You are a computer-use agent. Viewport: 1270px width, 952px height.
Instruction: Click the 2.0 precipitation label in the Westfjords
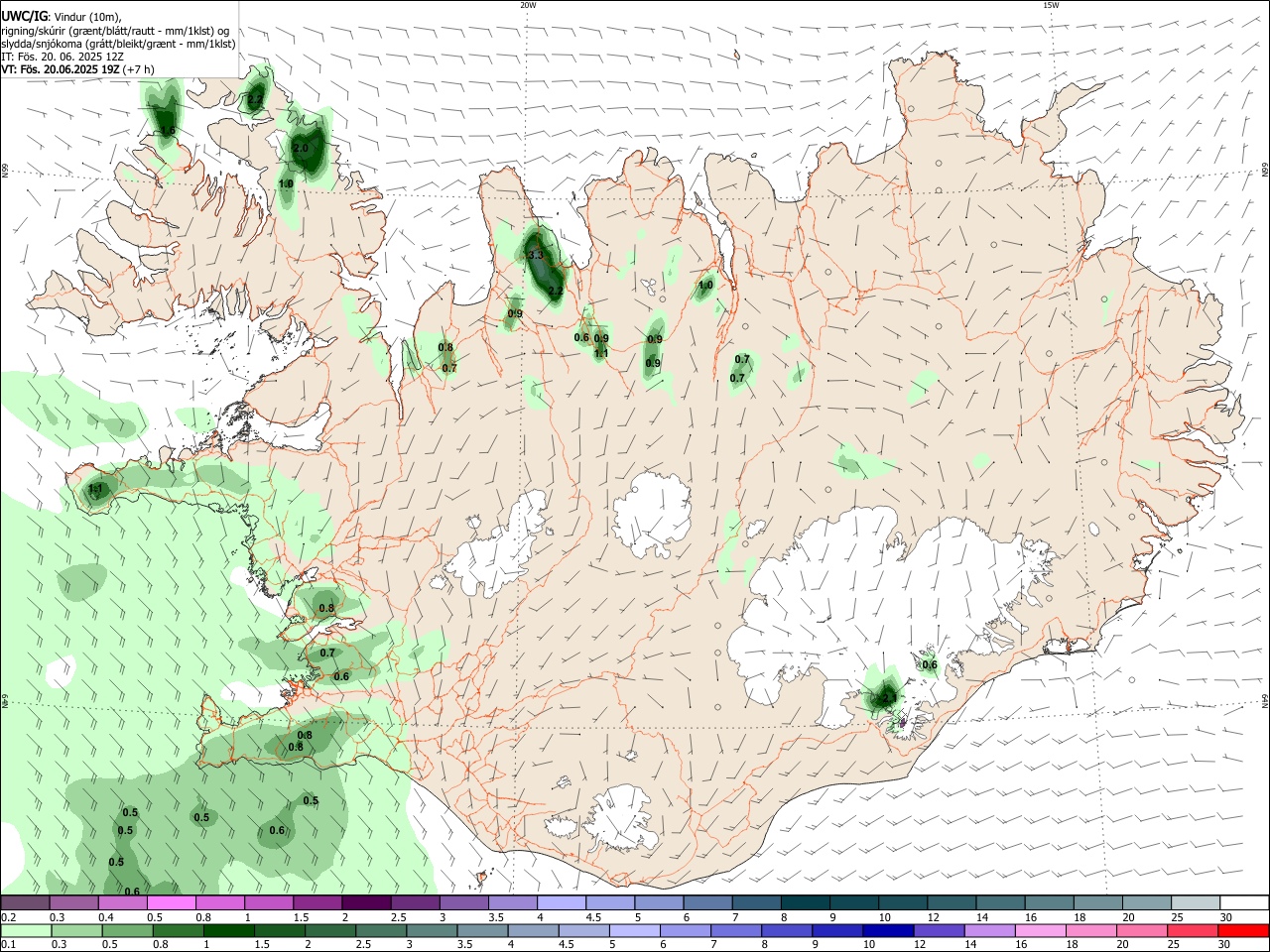(302, 148)
